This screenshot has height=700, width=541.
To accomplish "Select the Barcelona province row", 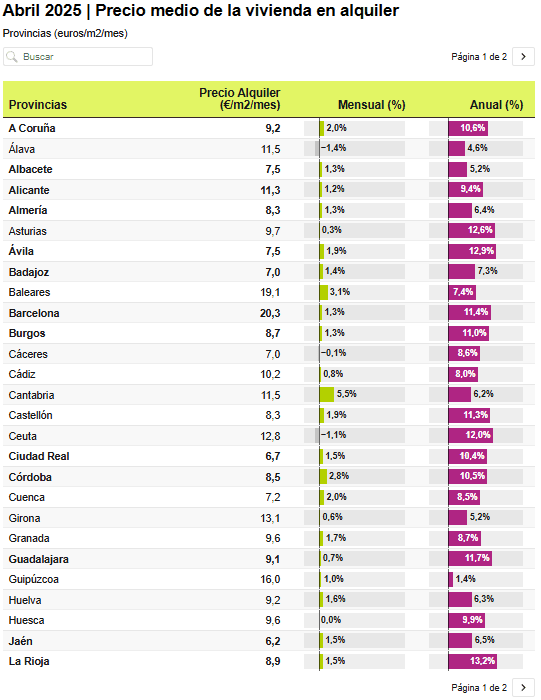I will point(269,313).
